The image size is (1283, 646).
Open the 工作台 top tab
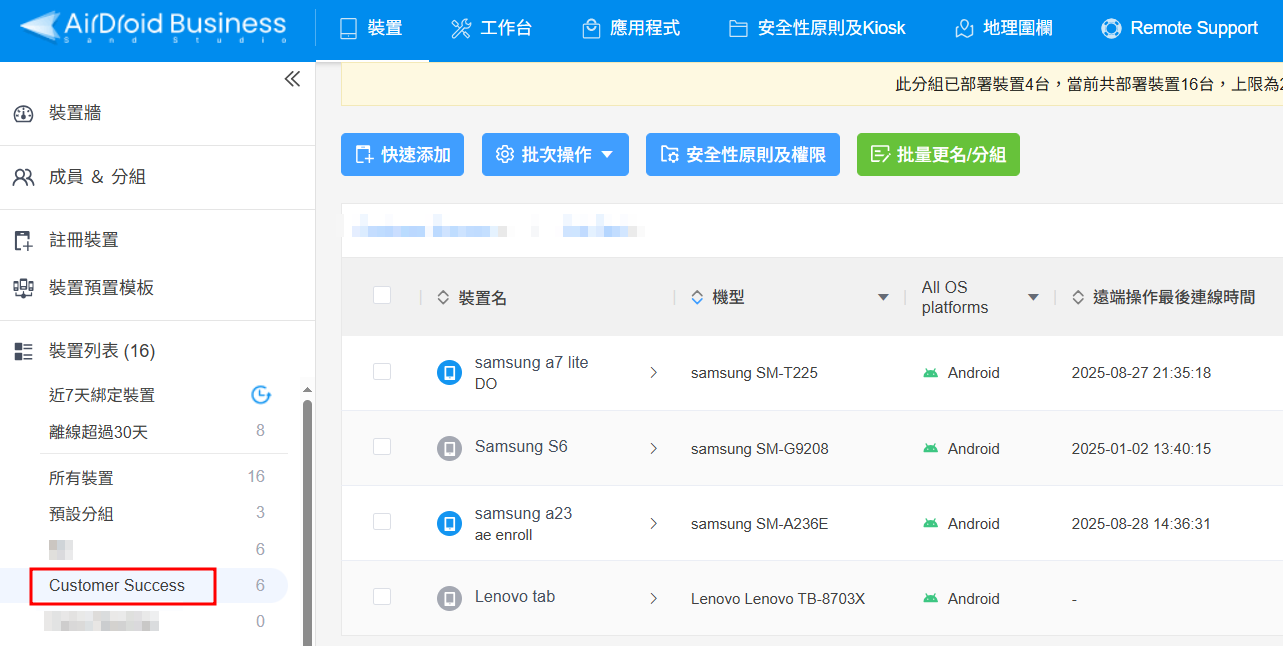click(x=491, y=28)
